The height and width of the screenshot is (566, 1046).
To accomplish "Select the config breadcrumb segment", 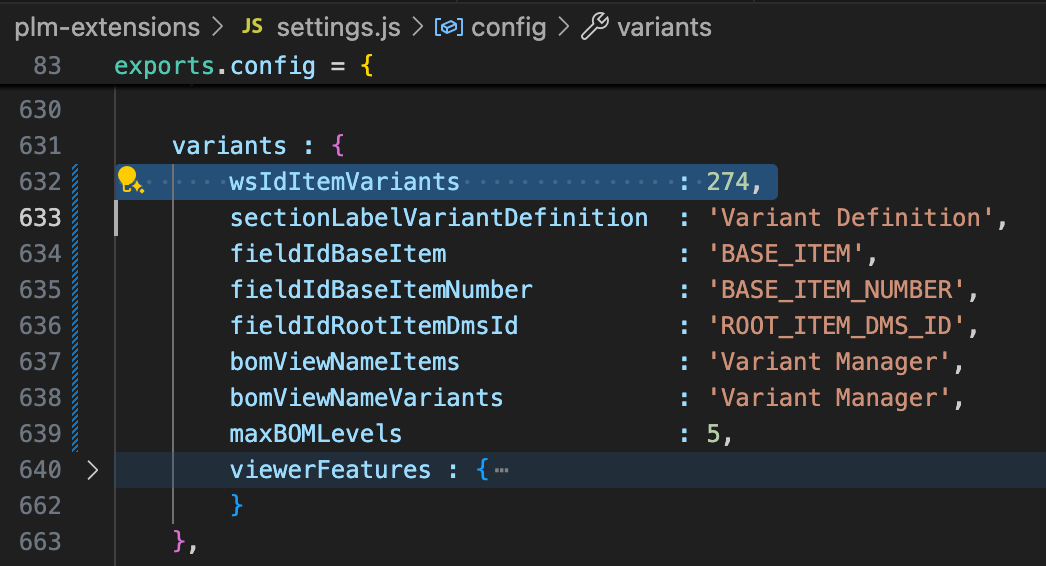I will pyautogui.click(x=508, y=27).
